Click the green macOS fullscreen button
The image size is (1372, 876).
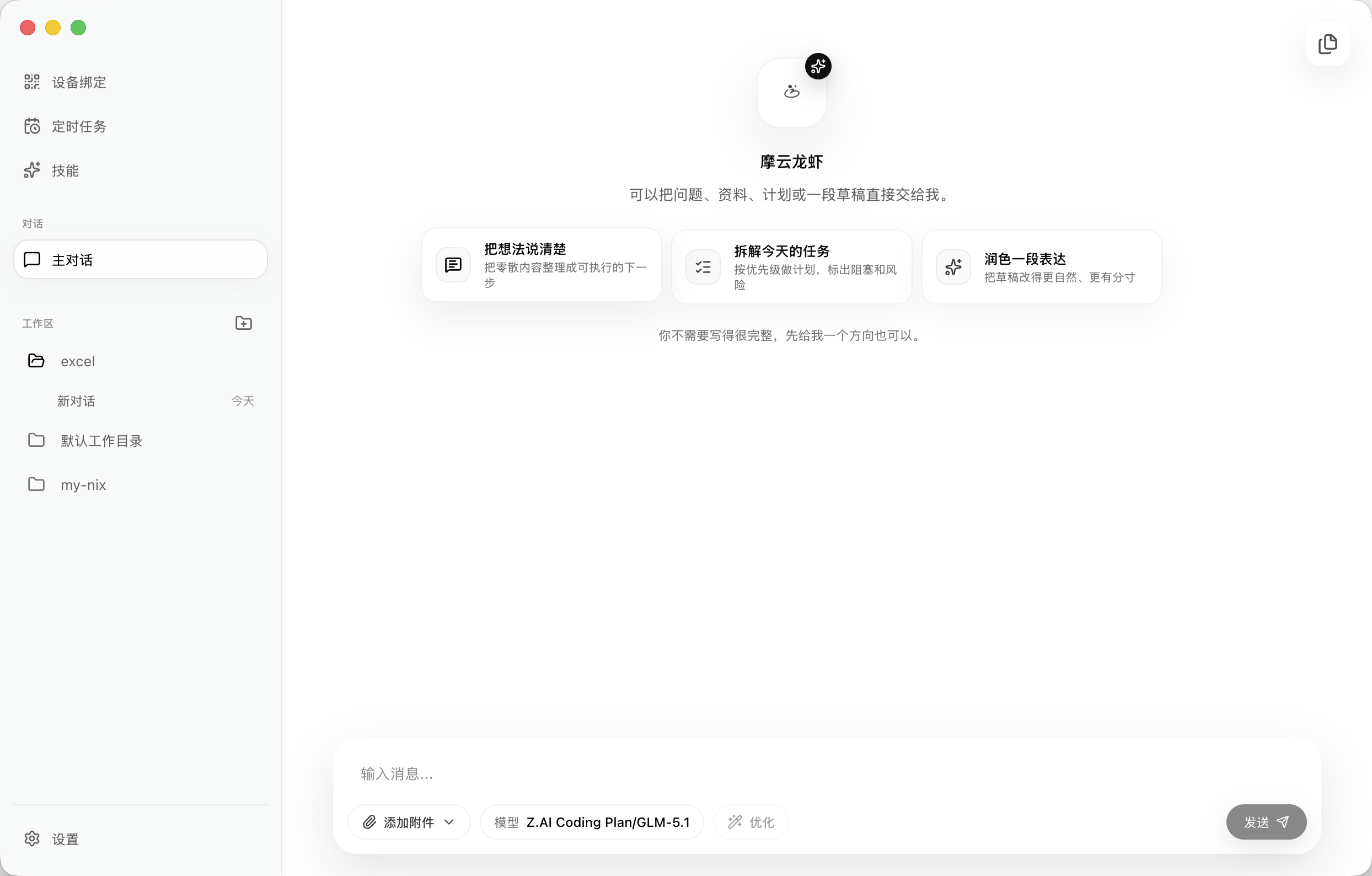(78, 28)
